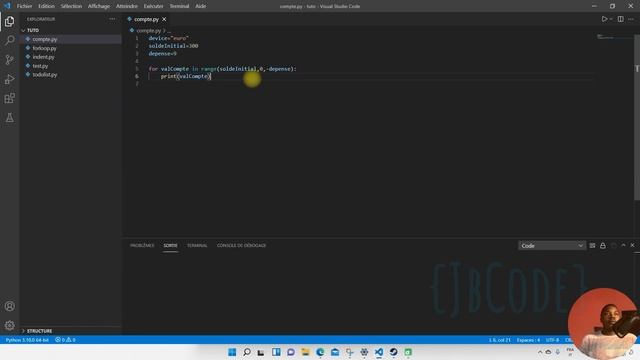Maximize the bottom panel with the chevron

pyautogui.click(x=623, y=246)
